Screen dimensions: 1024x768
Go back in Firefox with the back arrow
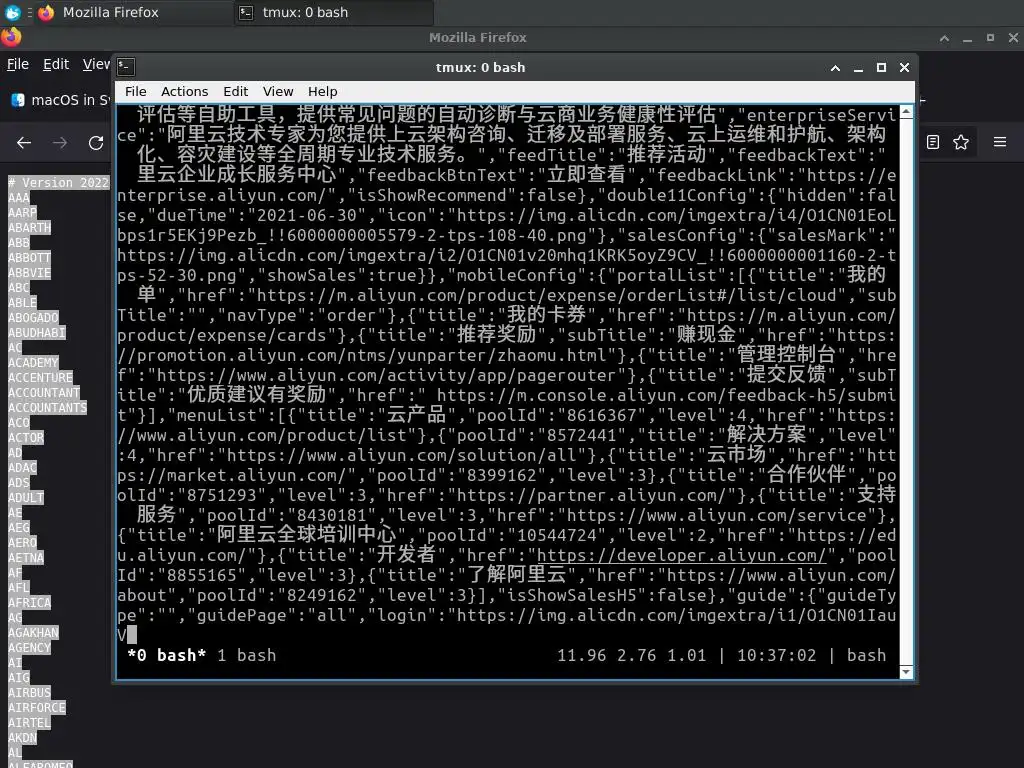(24, 142)
